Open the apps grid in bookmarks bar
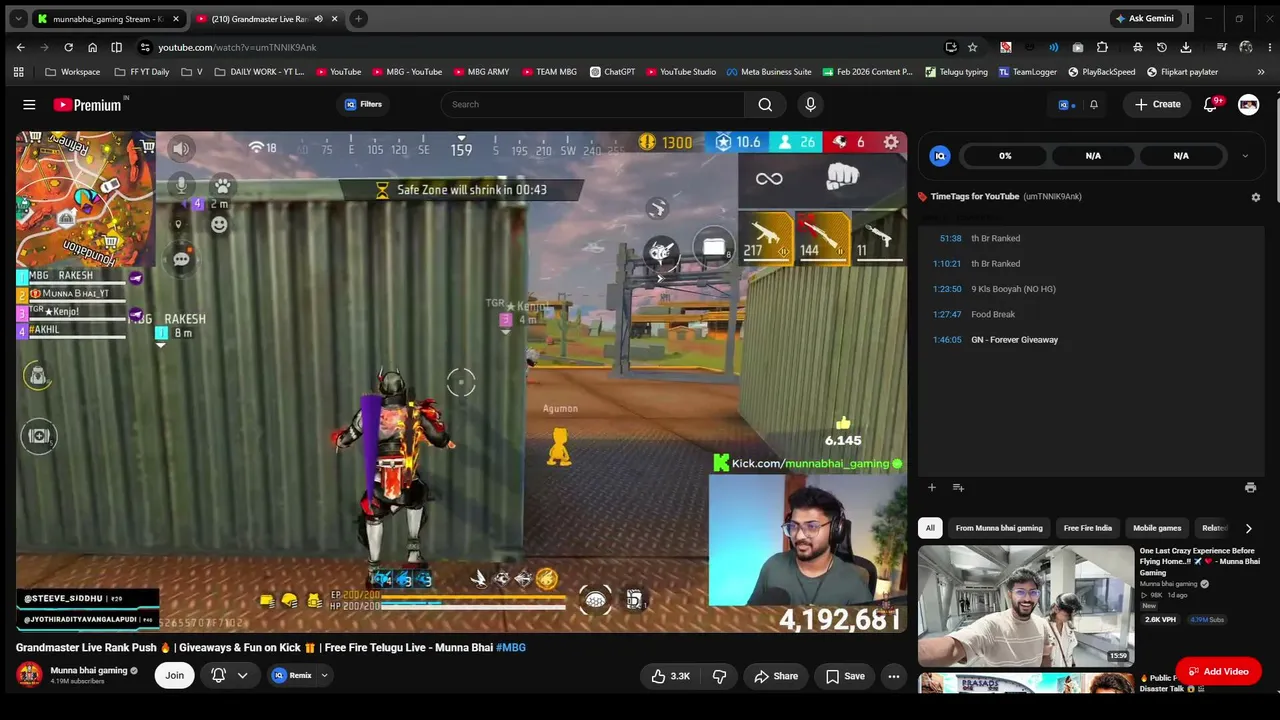Image resolution: width=1280 pixels, height=720 pixels. [18, 72]
